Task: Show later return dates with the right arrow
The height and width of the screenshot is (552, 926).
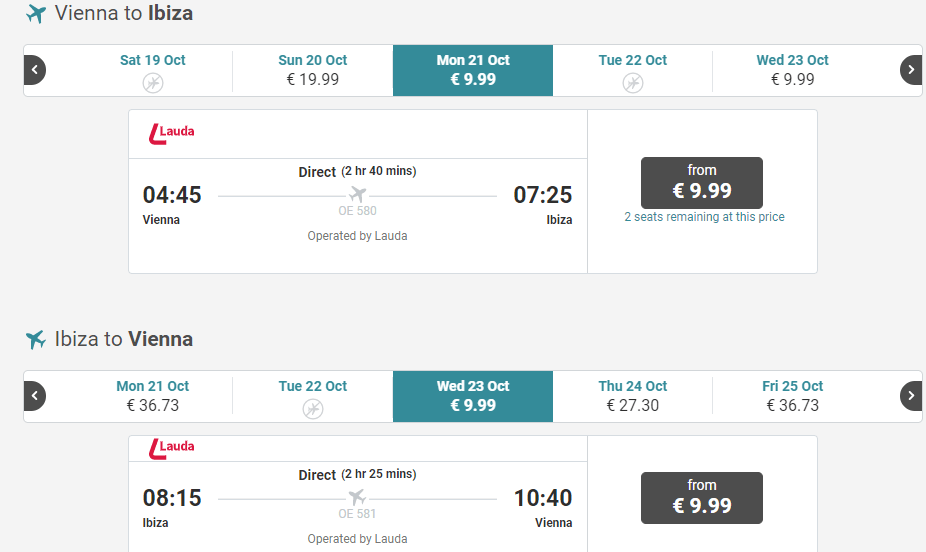Action: [911, 396]
